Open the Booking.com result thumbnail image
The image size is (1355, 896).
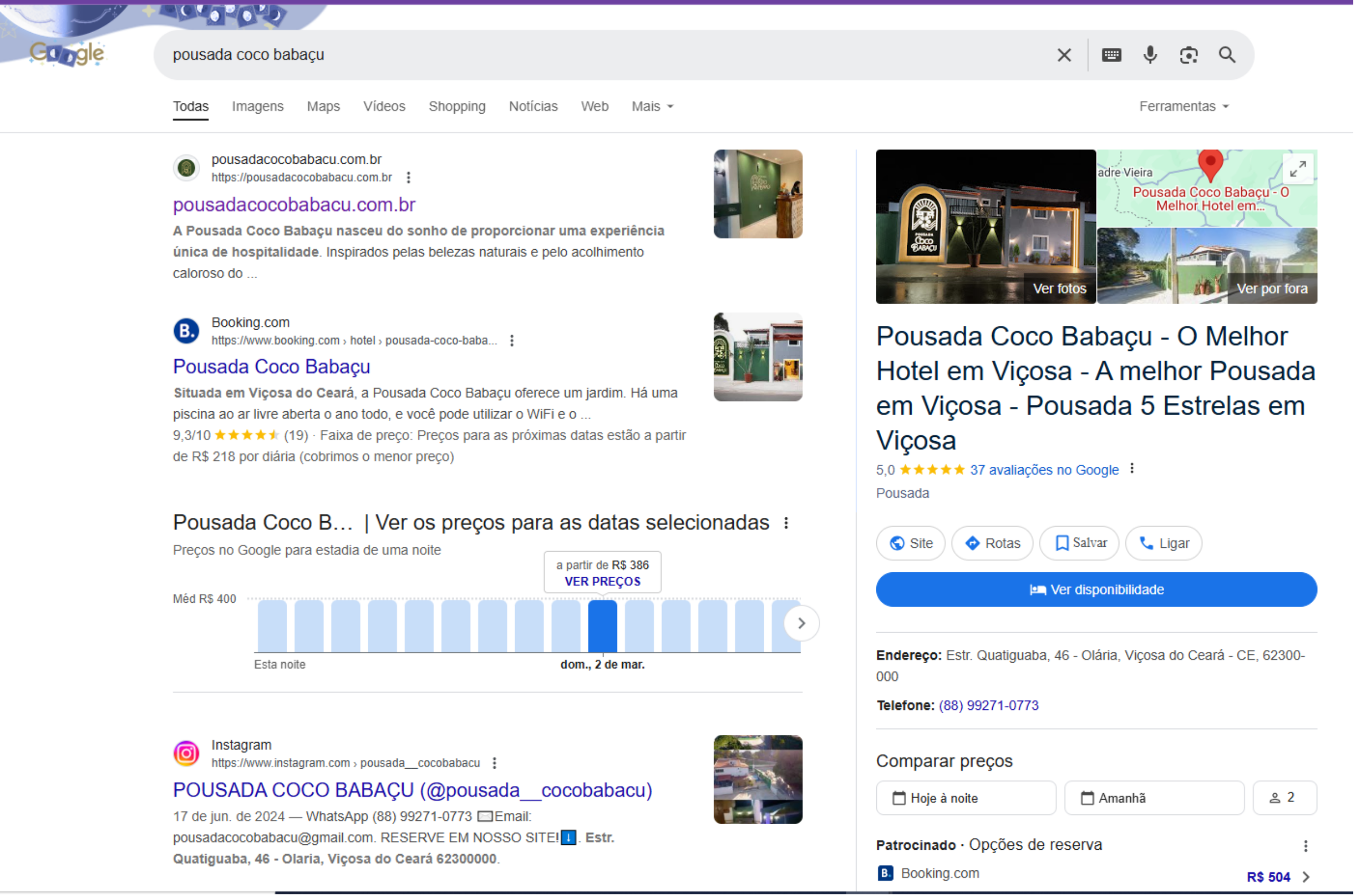[x=758, y=357]
